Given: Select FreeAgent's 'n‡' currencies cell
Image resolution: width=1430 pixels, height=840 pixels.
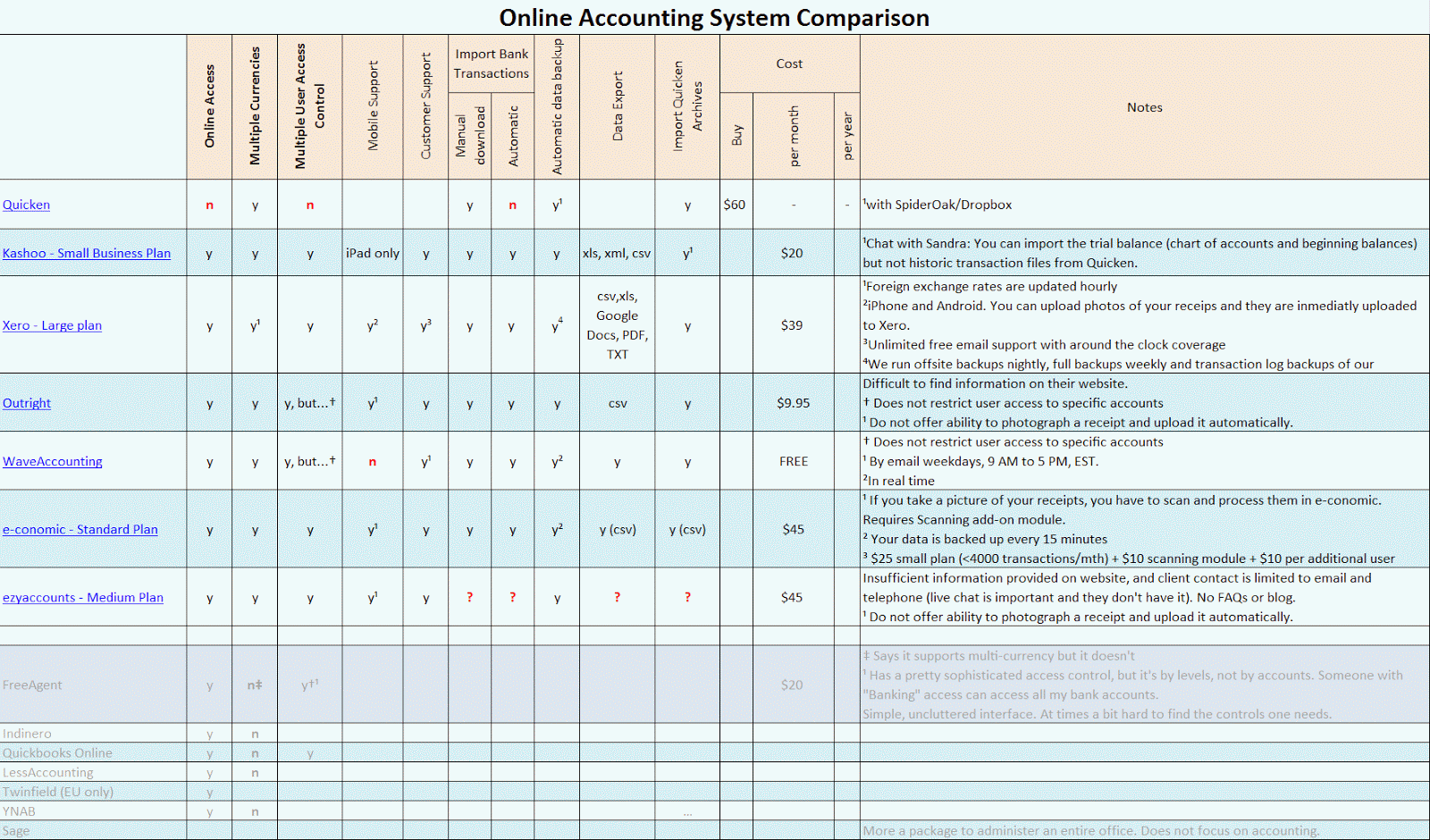Looking at the screenshot, I should click(x=255, y=685).
